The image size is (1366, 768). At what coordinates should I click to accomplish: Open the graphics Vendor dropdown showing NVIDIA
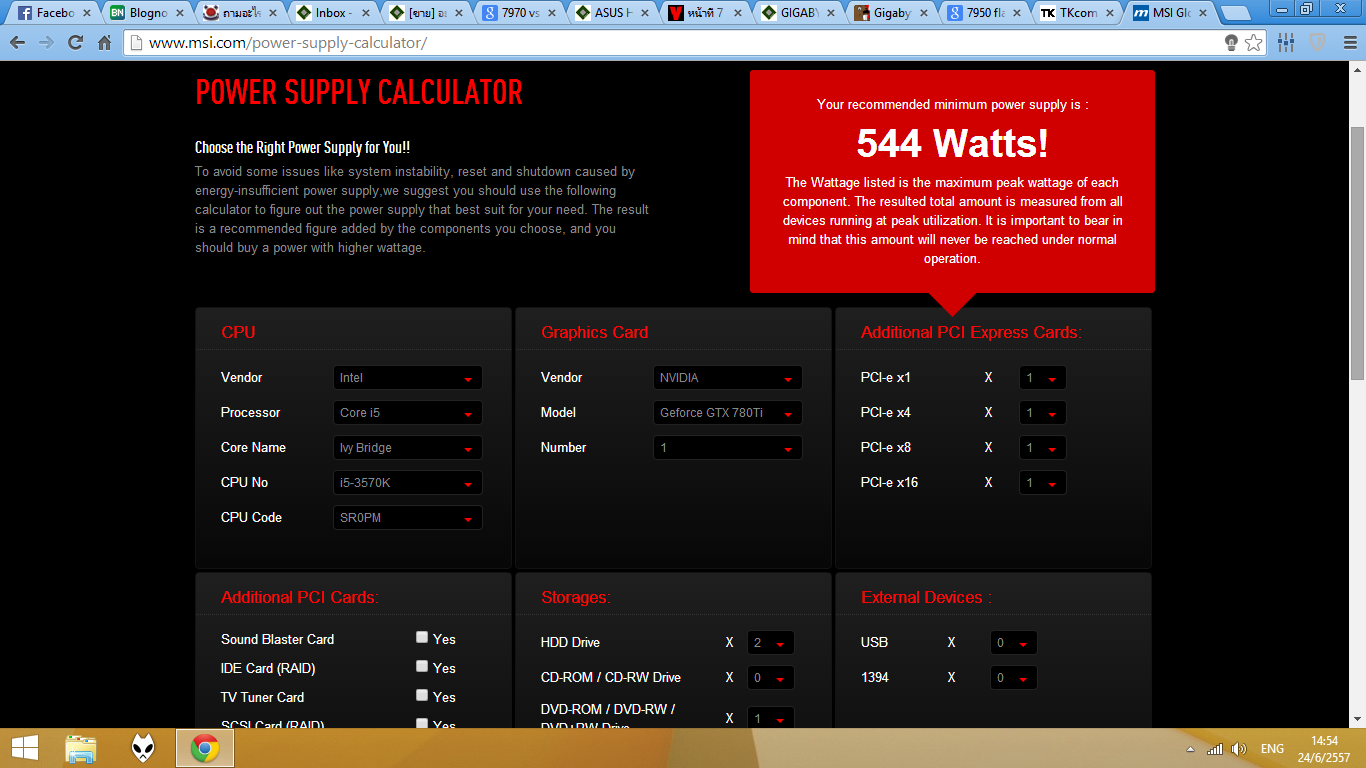727,378
